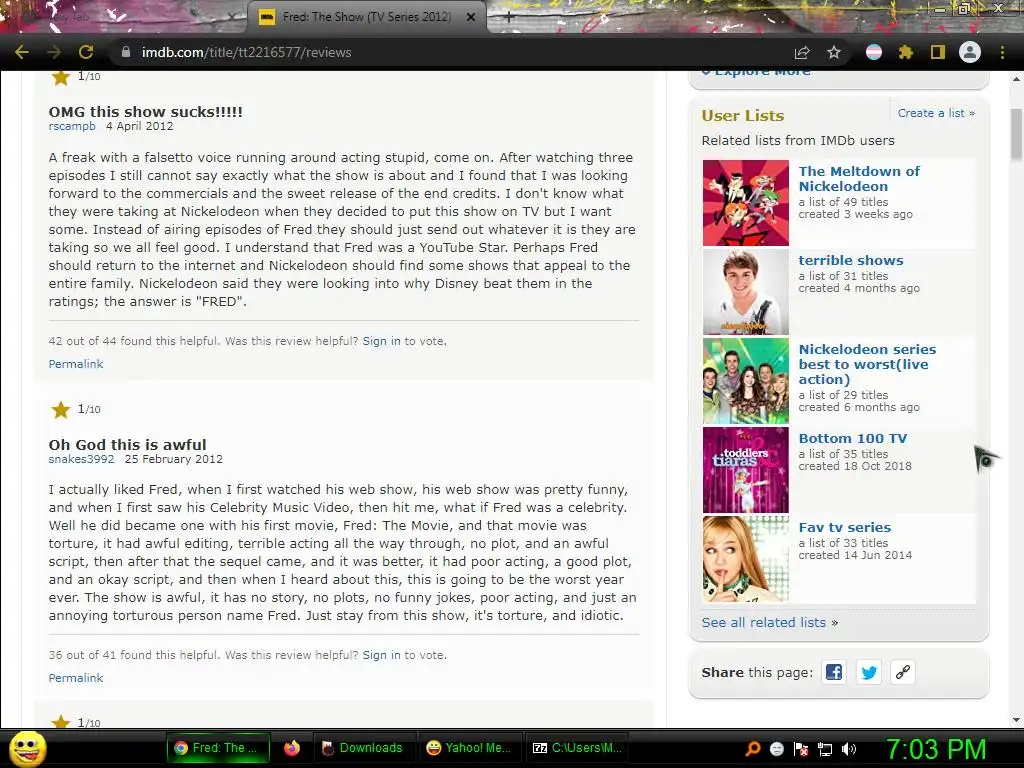Image resolution: width=1024 pixels, height=768 pixels.
Task: Open the terrible shows list
Action: 851,260
